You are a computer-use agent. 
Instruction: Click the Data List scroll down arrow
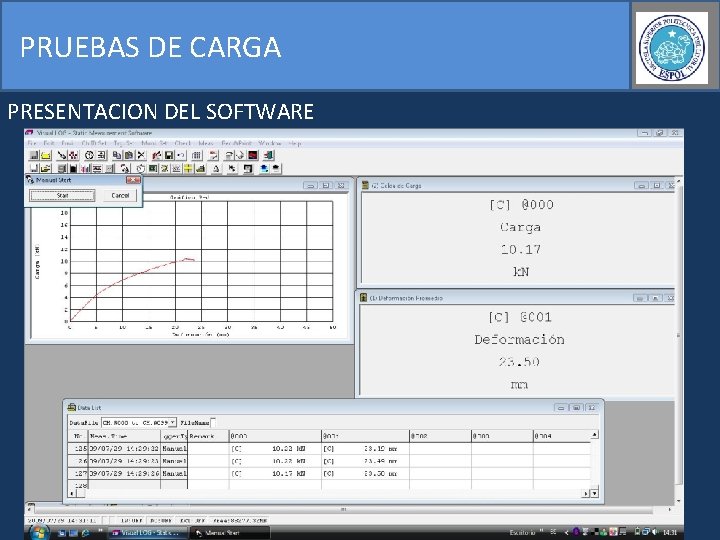pyautogui.click(x=595, y=494)
